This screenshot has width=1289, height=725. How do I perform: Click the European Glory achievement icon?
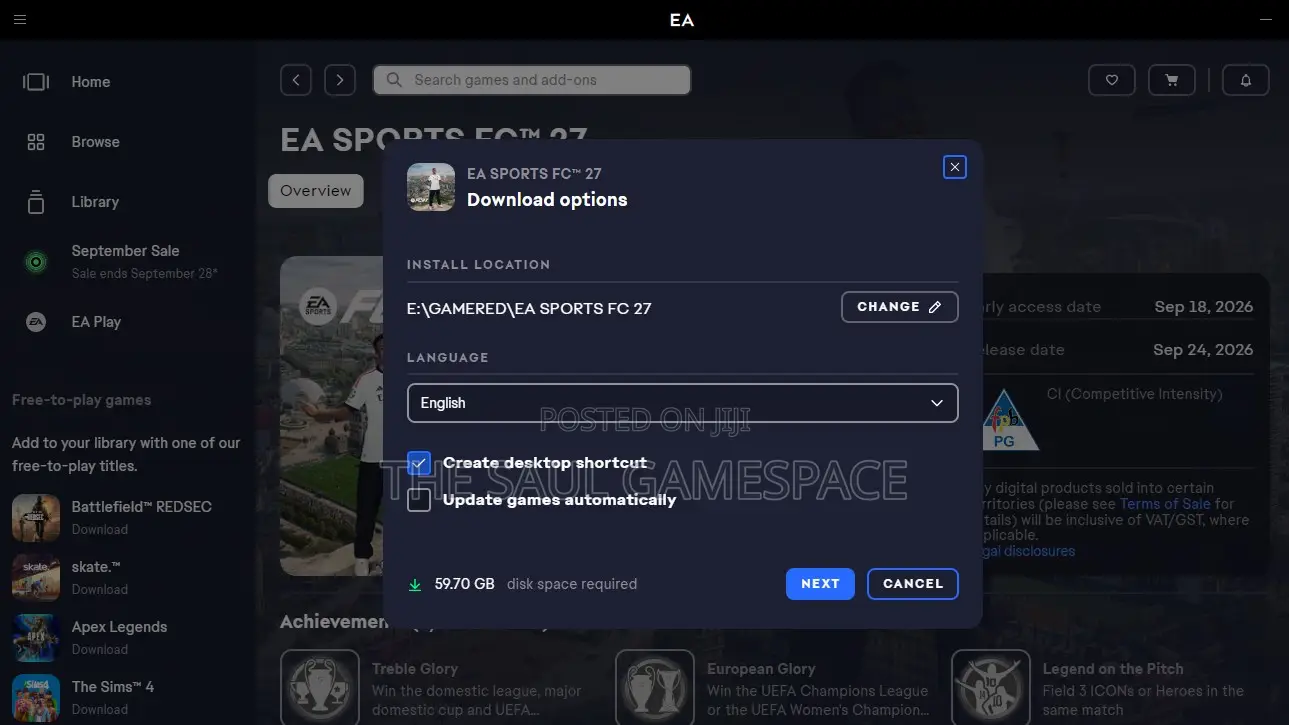click(x=655, y=689)
